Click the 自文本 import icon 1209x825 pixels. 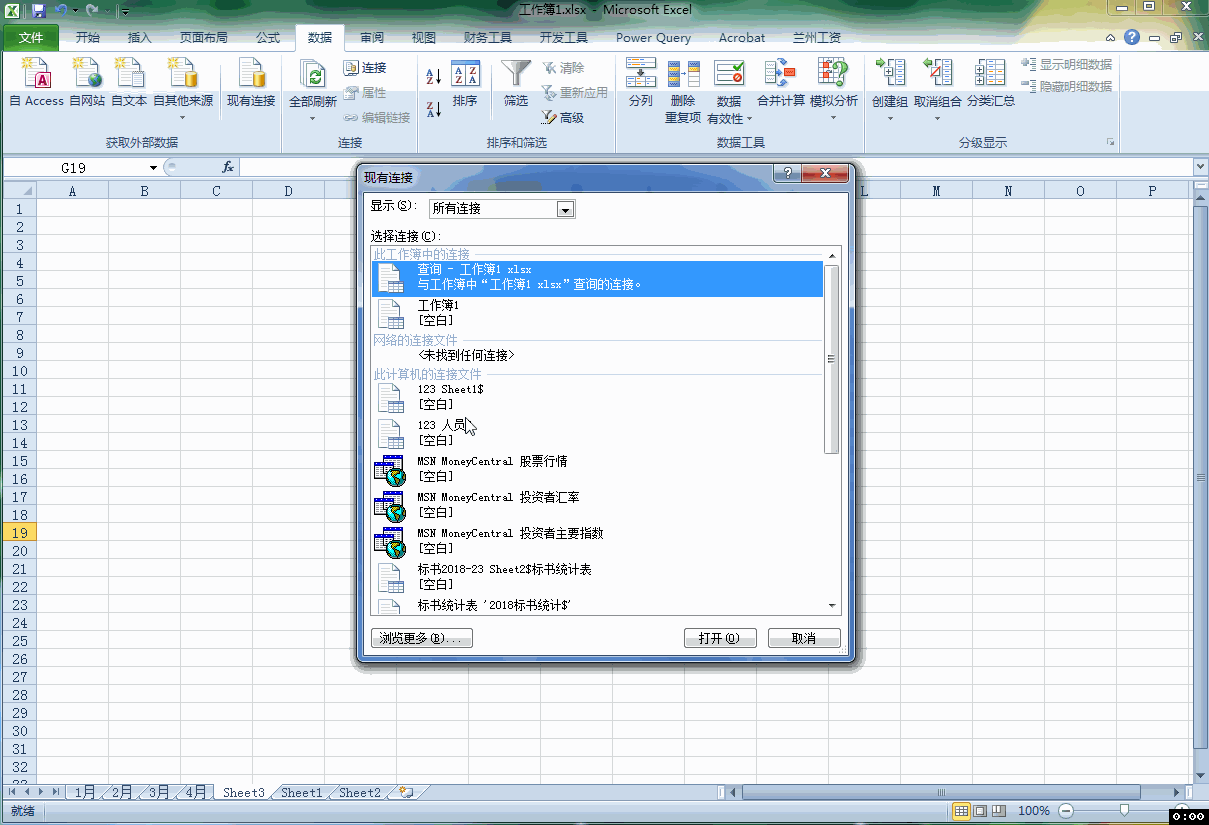129,82
